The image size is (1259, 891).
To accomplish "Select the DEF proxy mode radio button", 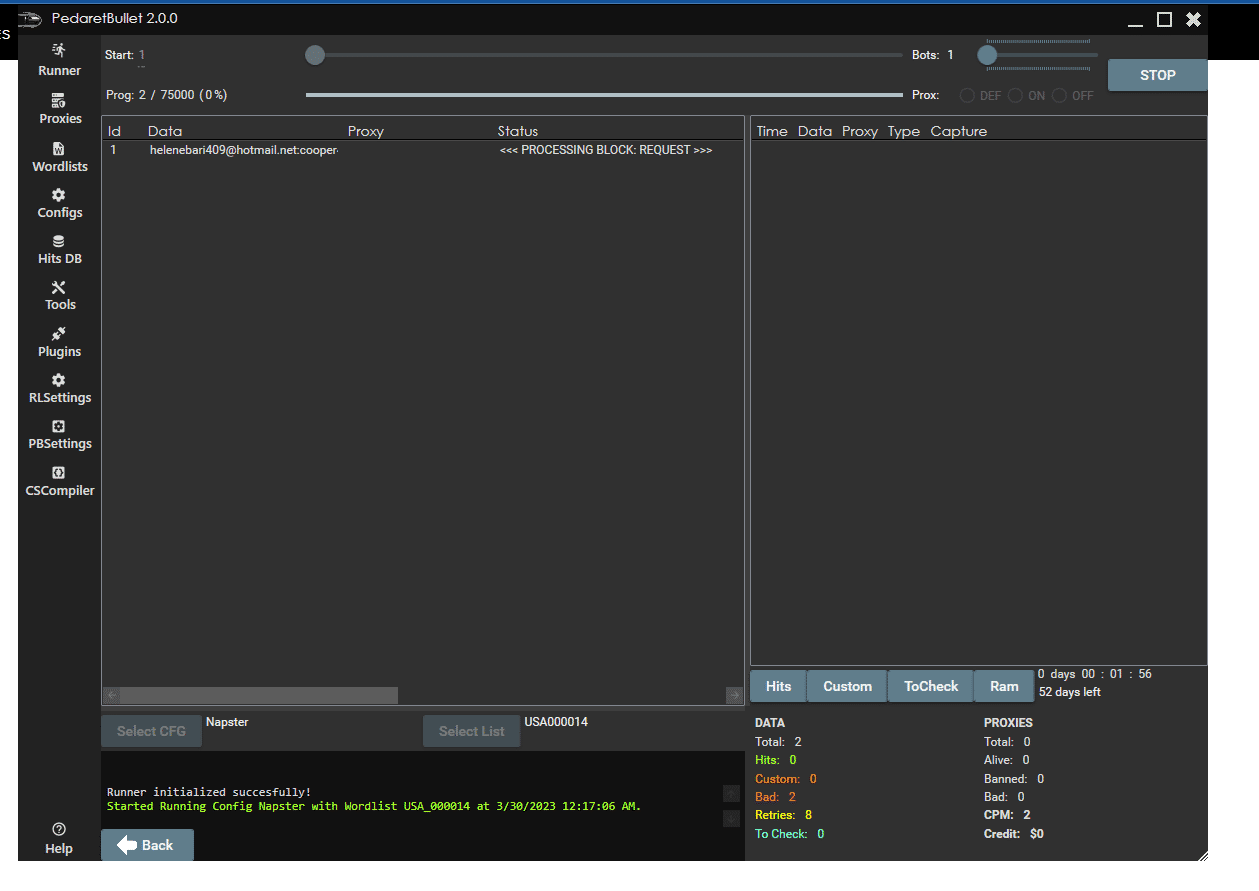I will (968, 96).
